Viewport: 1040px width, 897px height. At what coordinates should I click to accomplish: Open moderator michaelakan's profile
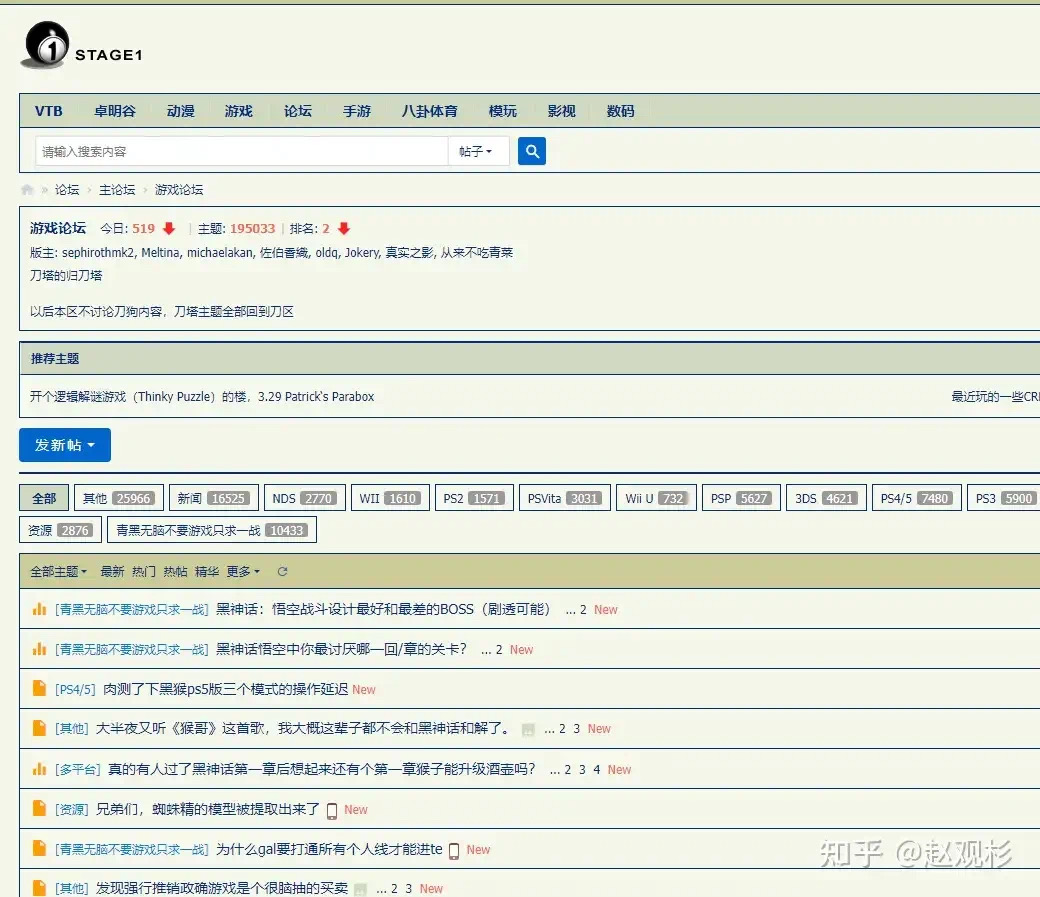pyautogui.click(x=220, y=253)
